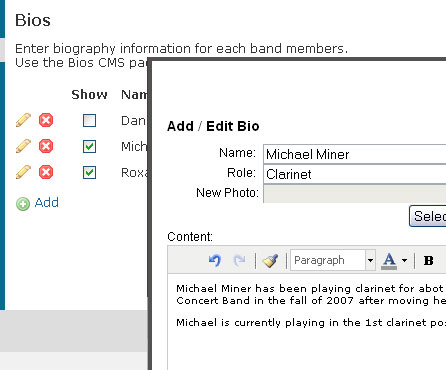Uncheck Show checkbox for Roxa row
This screenshot has width=446, height=370.
89,172
